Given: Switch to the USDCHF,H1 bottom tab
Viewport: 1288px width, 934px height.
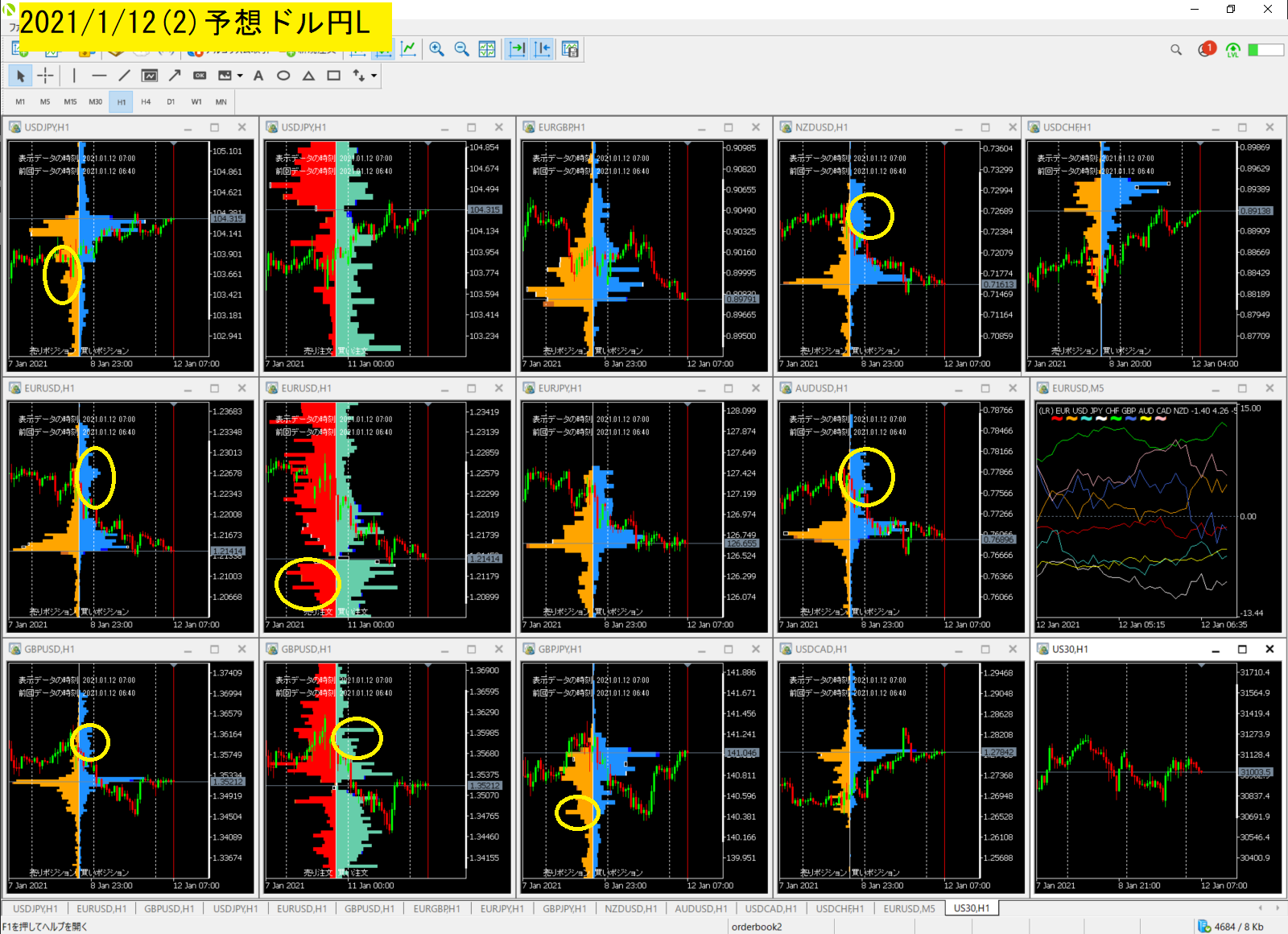Looking at the screenshot, I should click(840, 909).
